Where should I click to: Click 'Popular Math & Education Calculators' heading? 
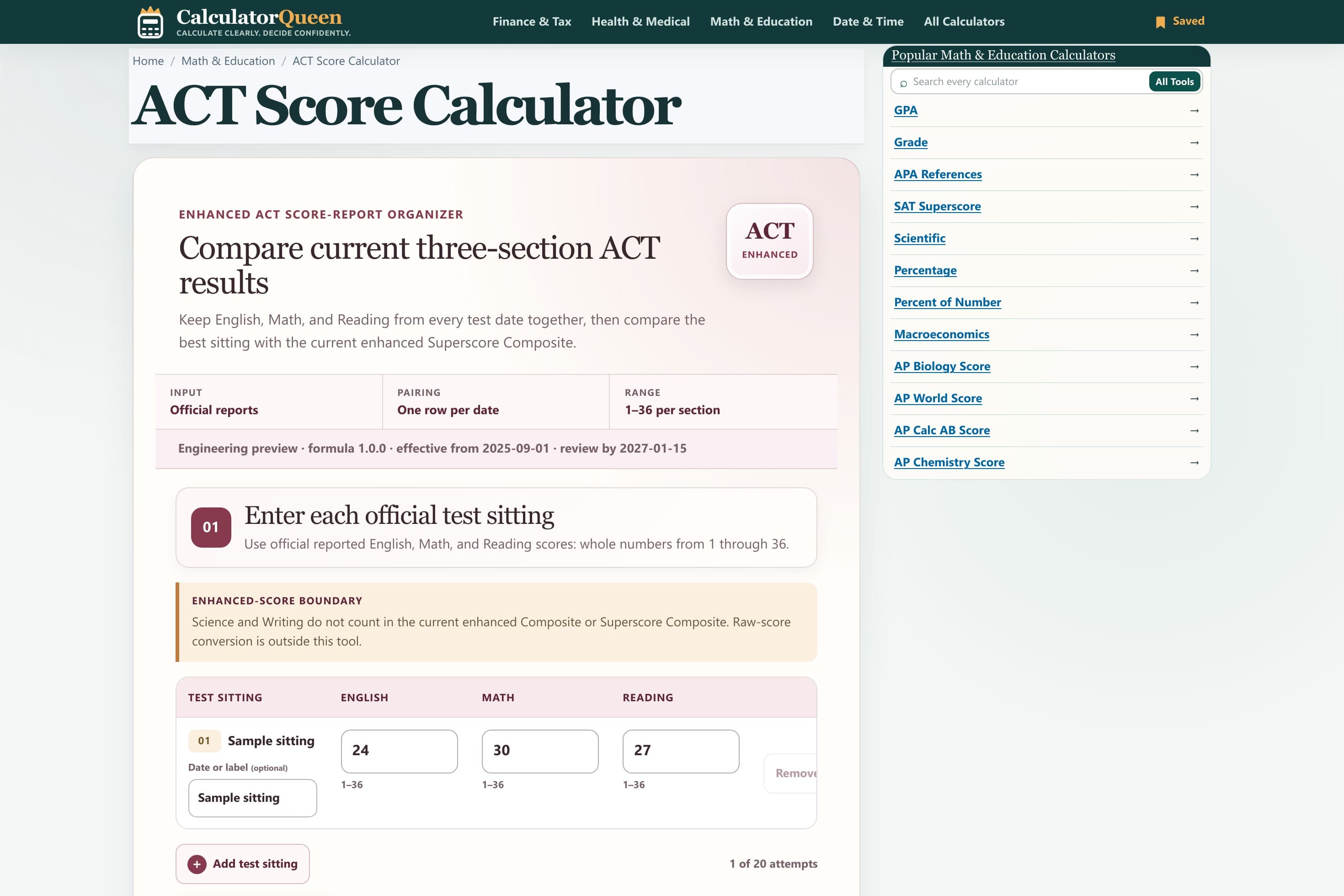coord(1003,55)
